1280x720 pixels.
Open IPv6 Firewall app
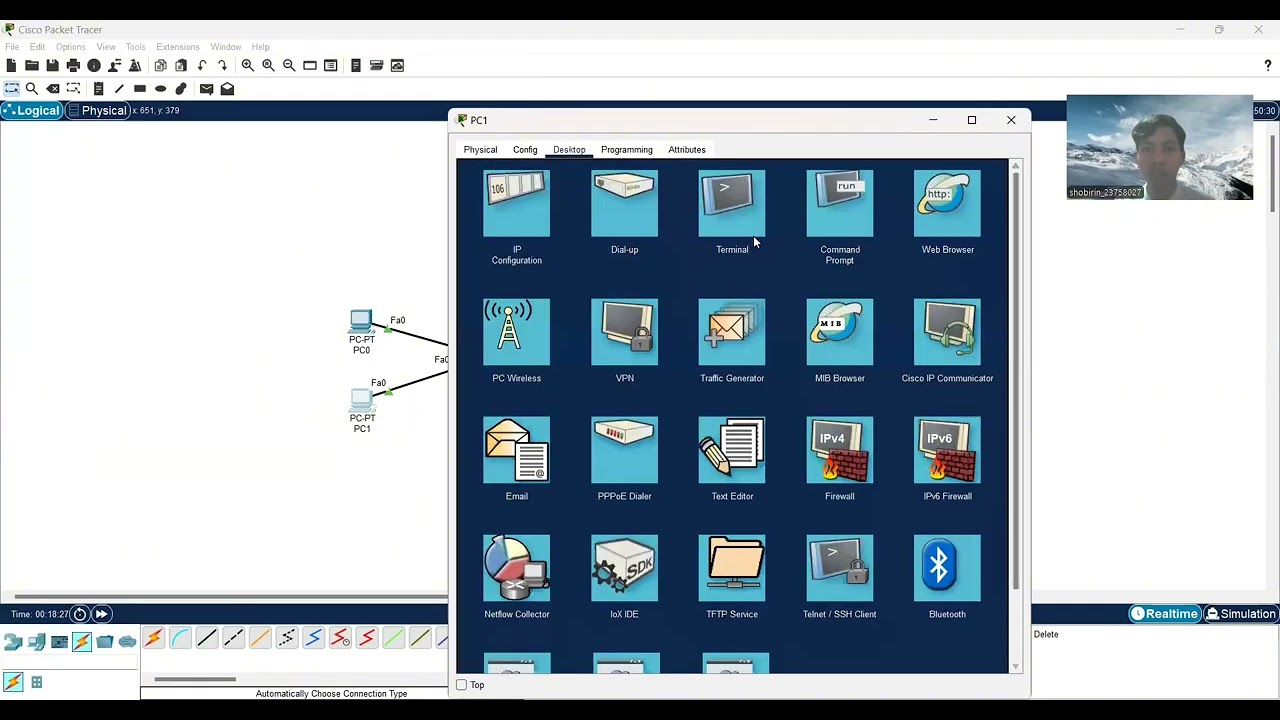pyautogui.click(x=947, y=450)
